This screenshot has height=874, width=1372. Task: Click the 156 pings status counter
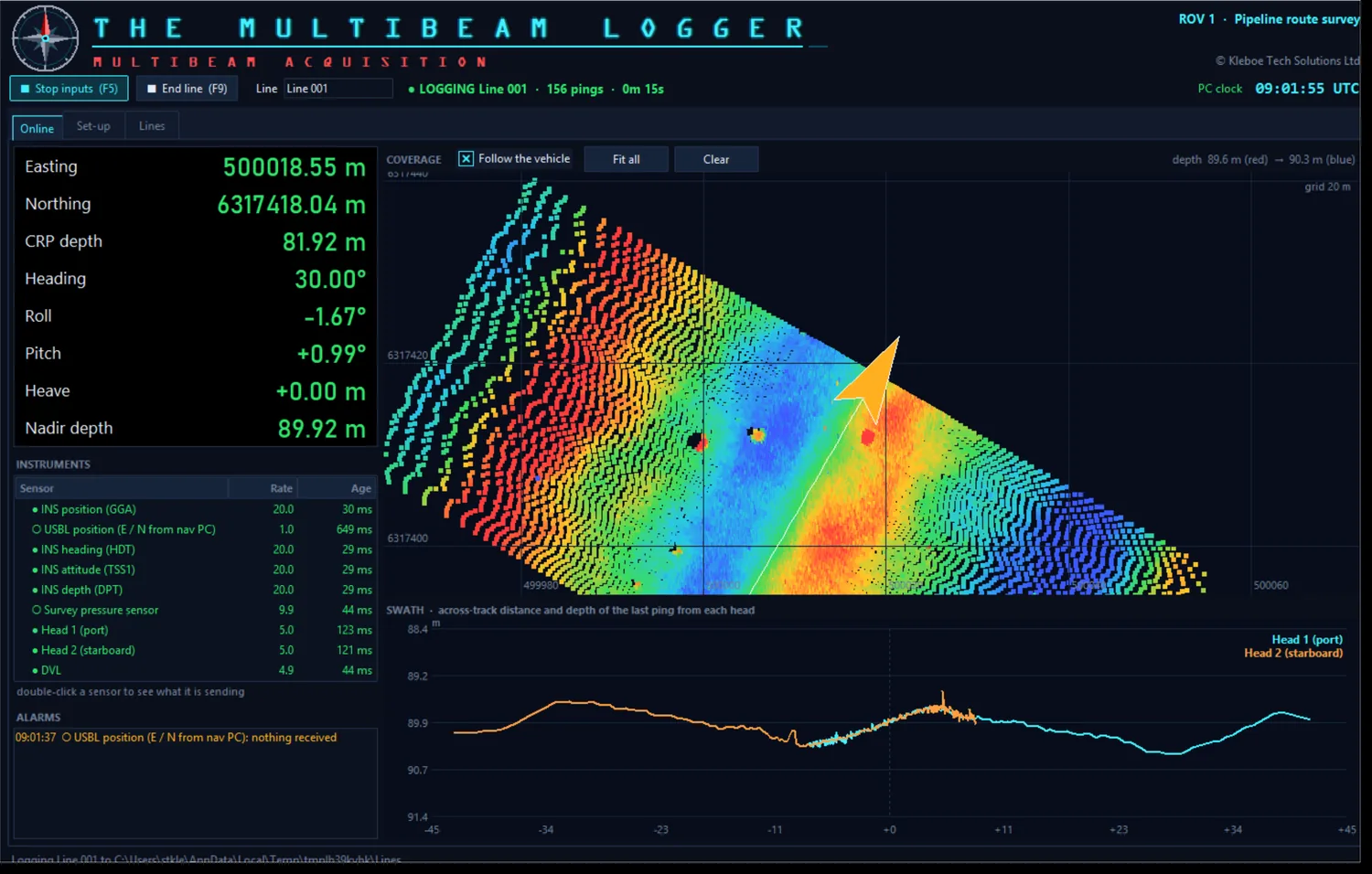pos(574,89)
